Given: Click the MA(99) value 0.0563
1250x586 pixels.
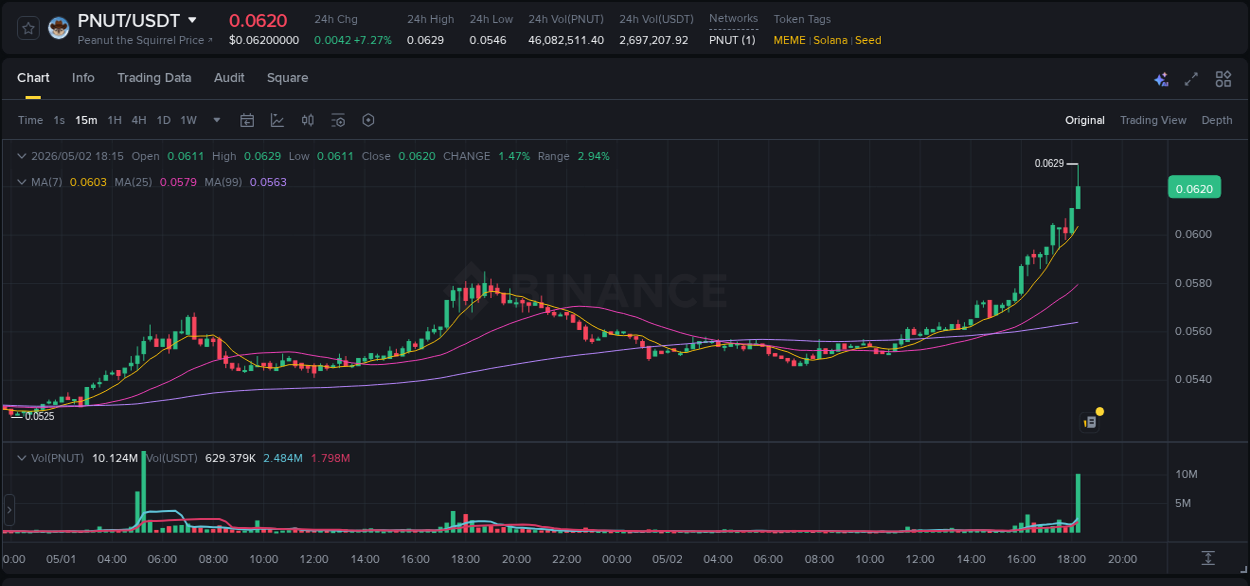Looking at the screenshot, I should point(268,182).
